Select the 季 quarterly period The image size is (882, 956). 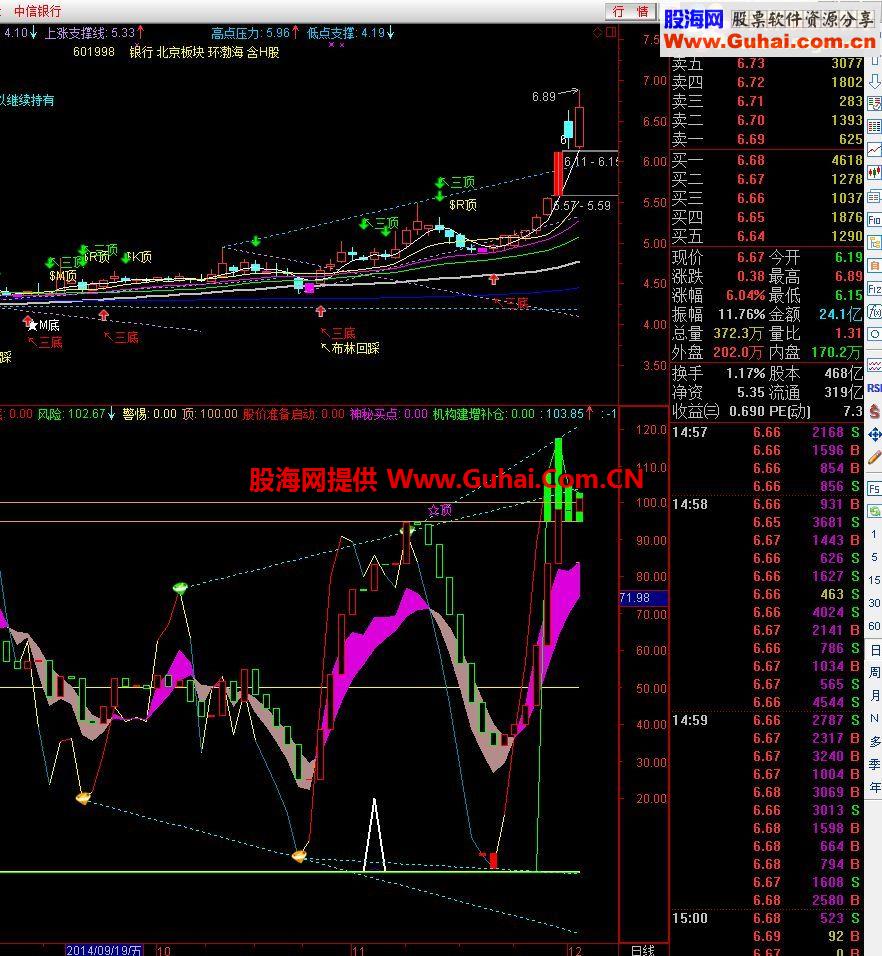tap(875, 764)
